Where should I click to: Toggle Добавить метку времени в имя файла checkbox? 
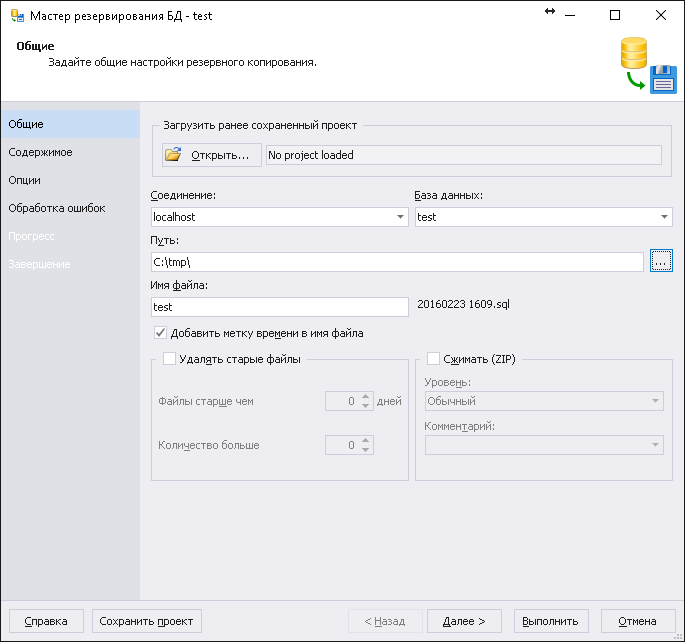(160, 333)
